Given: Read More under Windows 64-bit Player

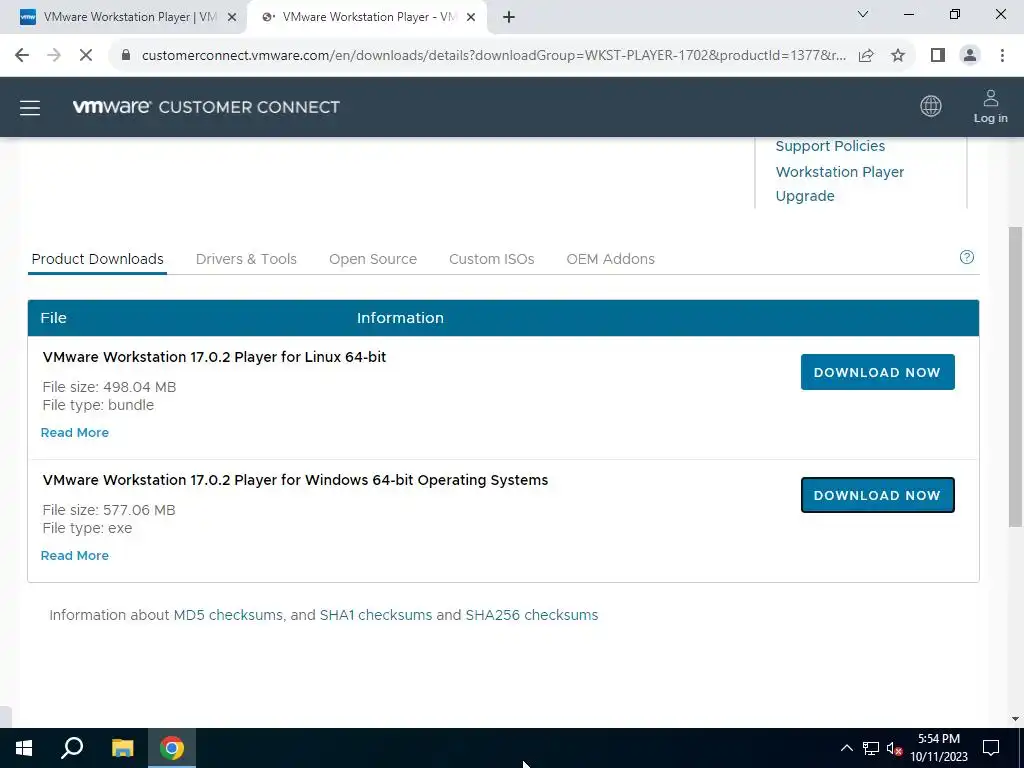Looking at the screenshot, I should [74, 556].
